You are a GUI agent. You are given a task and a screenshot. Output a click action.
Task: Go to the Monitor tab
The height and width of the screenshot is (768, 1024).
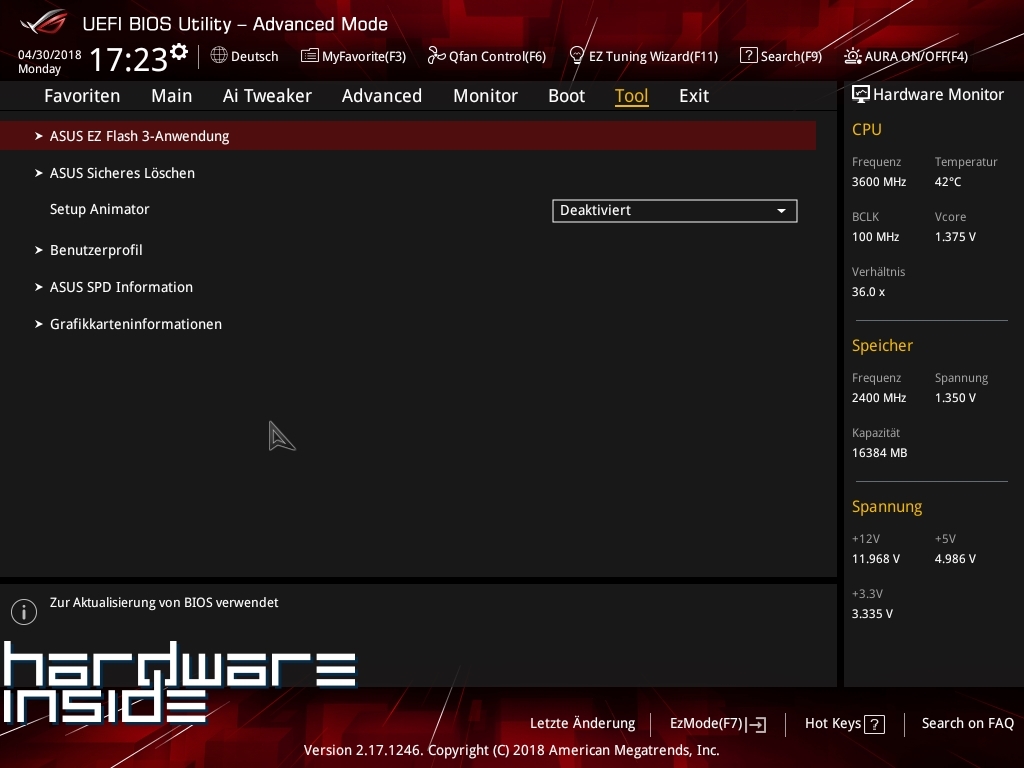485,96
